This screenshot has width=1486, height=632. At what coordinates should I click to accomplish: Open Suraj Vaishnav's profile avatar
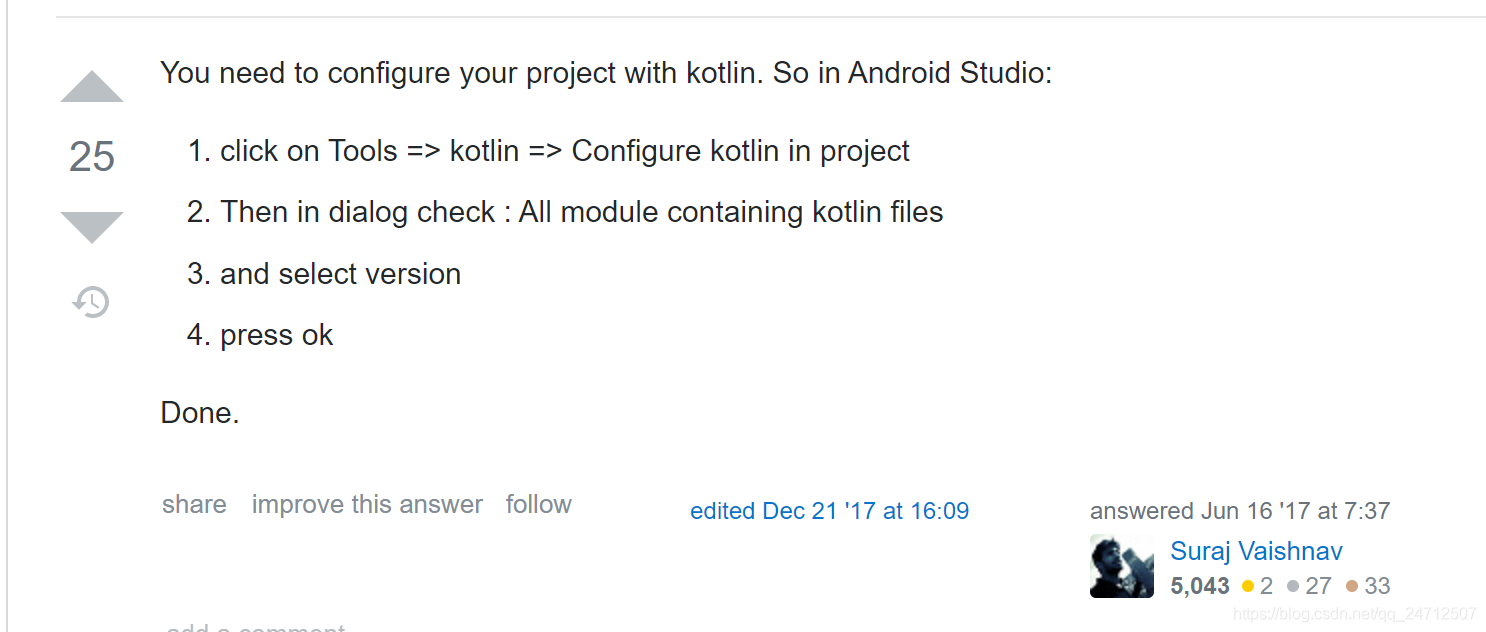[x=1122, y=566]
